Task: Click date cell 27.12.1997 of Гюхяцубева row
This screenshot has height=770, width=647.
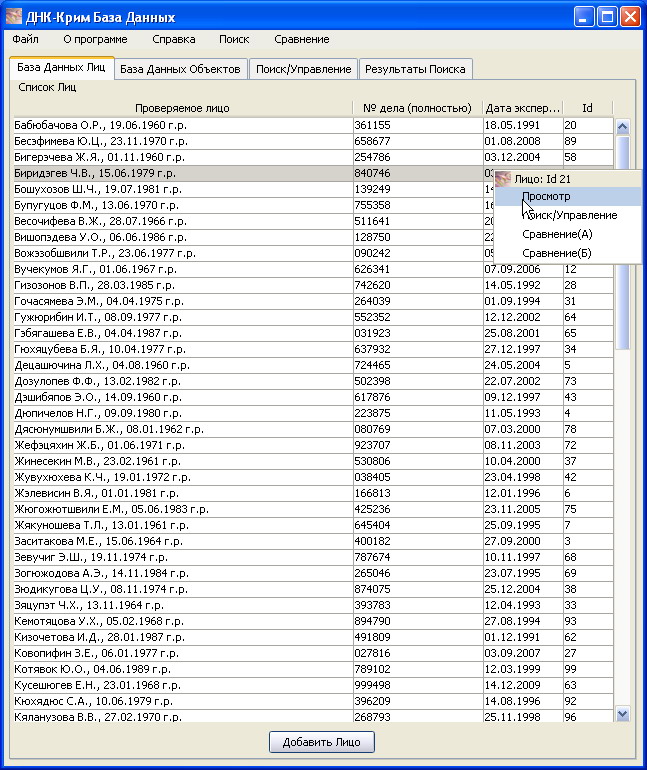Action: click(523, 349)
